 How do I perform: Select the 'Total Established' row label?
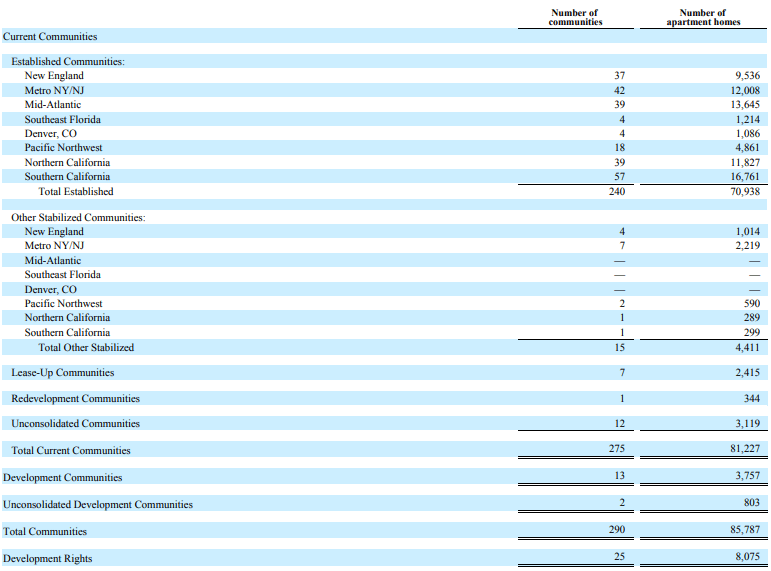76,191
